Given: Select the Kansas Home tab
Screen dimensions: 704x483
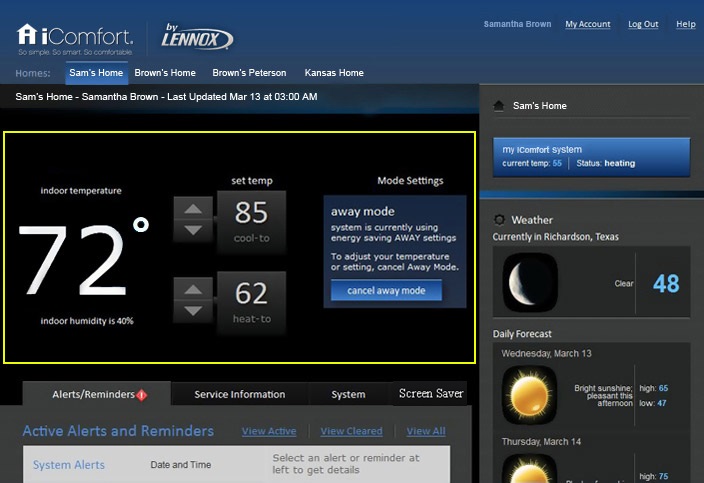Looking at the screenshot, I should [x=334, y=73].
